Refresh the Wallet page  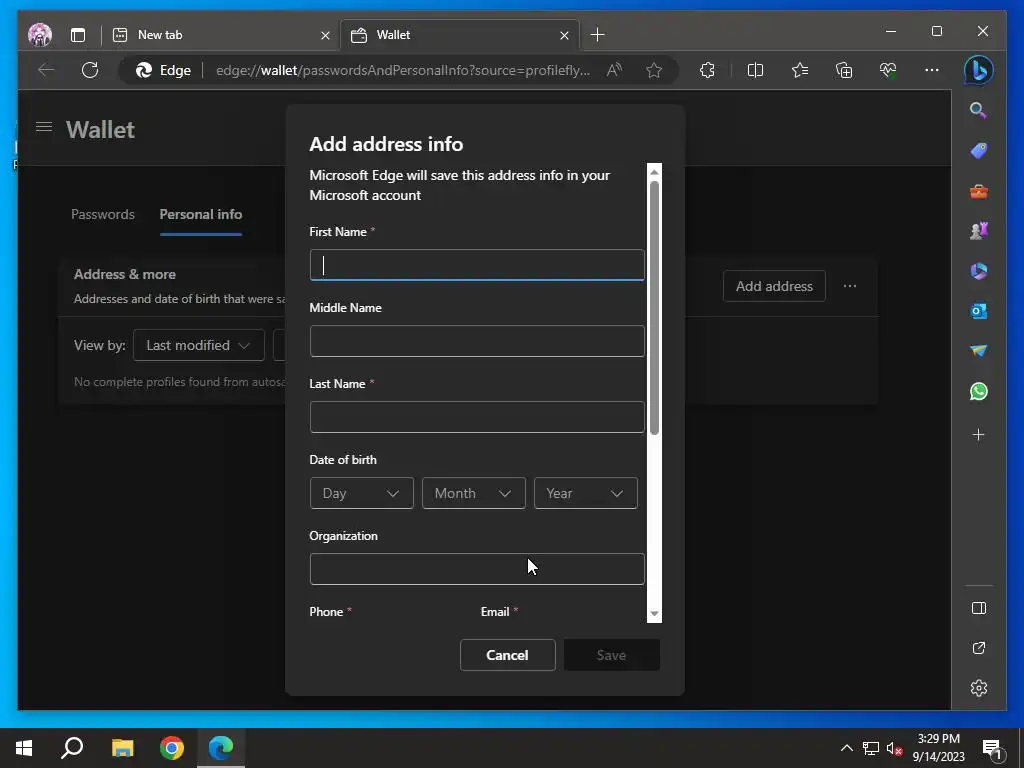click(90, 70)
